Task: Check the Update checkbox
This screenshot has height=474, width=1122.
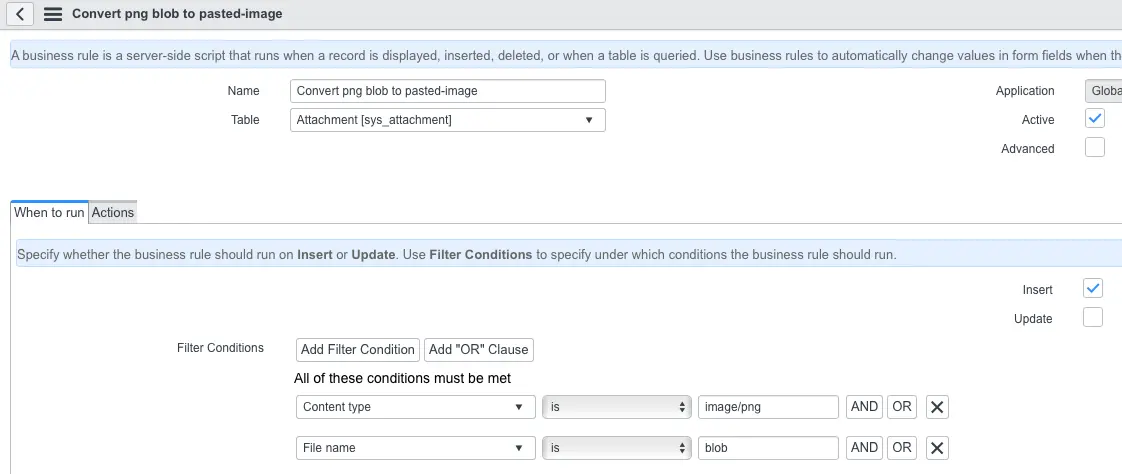Action: (x=1093, y=318)
